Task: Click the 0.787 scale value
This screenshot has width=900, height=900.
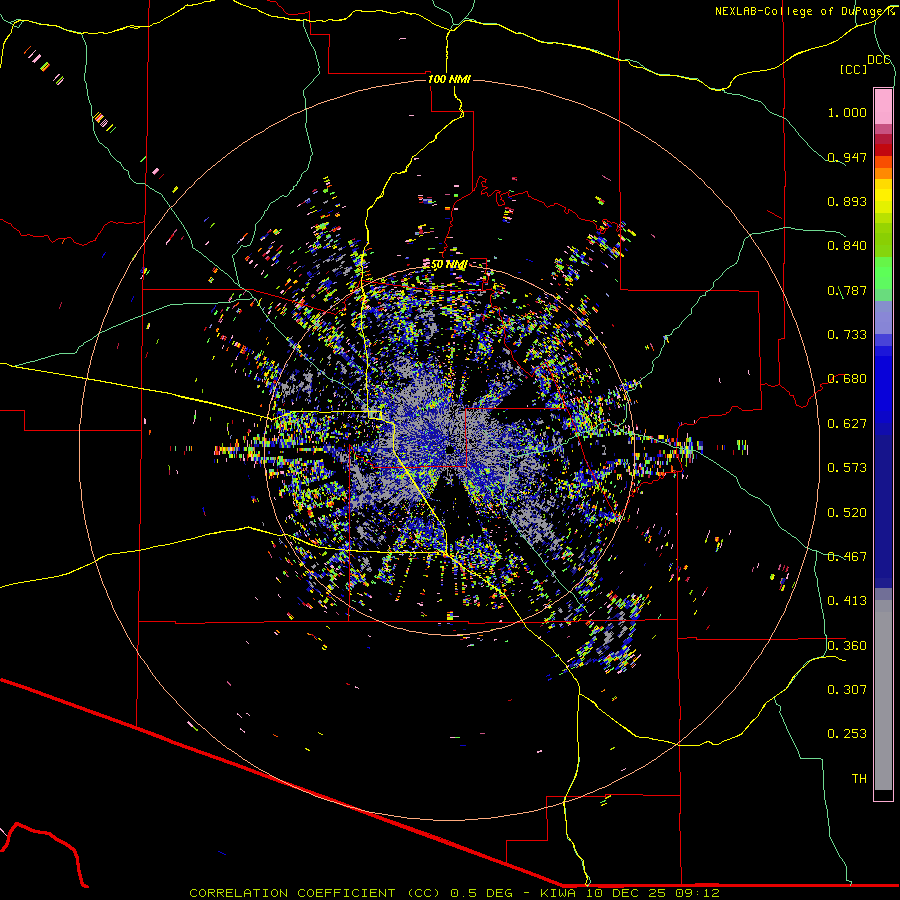Action: (x=847, y=290)
